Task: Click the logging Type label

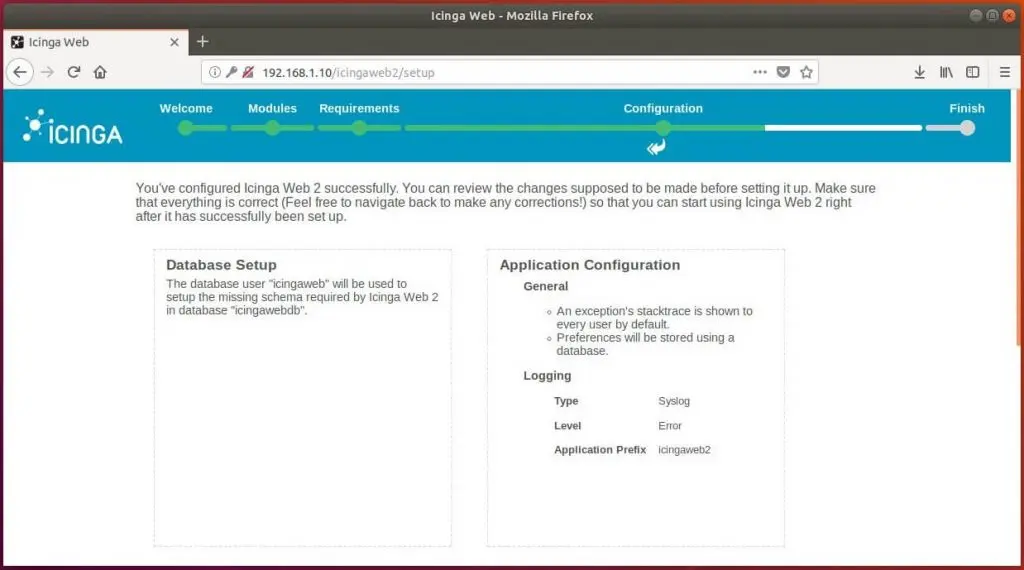Action: (566, 401)
